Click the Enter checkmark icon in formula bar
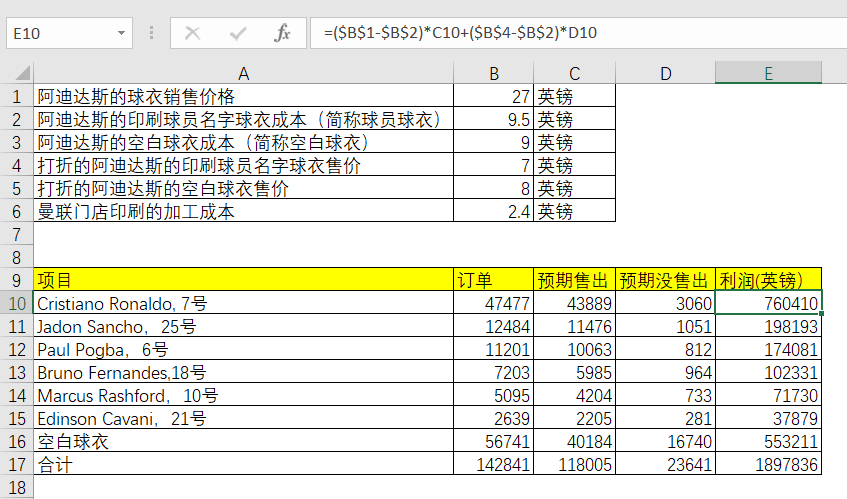 238,33
